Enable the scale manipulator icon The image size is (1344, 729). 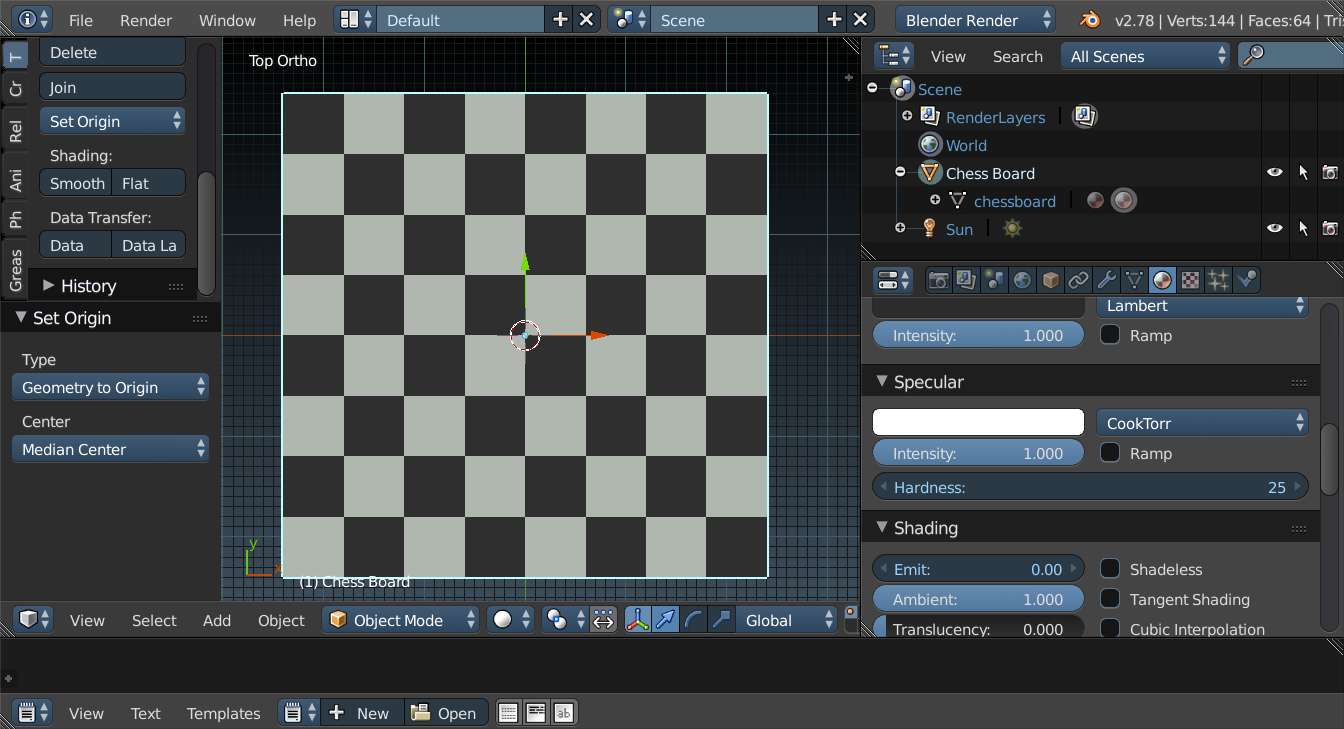click(x=722, y=620)
